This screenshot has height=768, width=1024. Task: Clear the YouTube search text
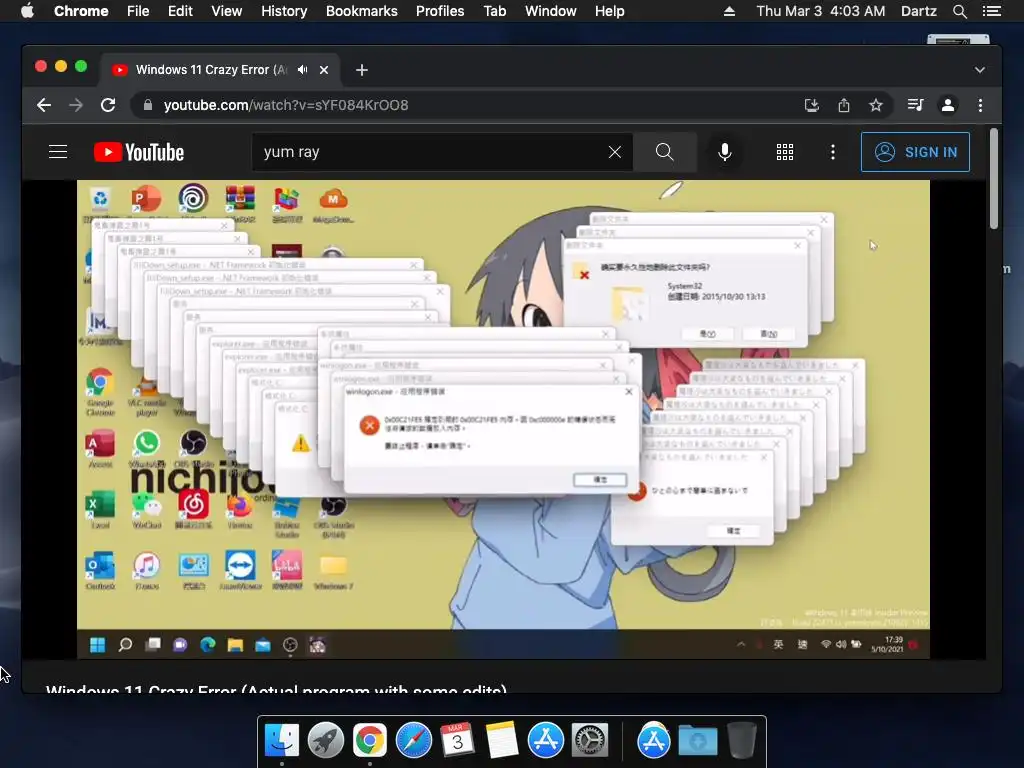[615, 152]
